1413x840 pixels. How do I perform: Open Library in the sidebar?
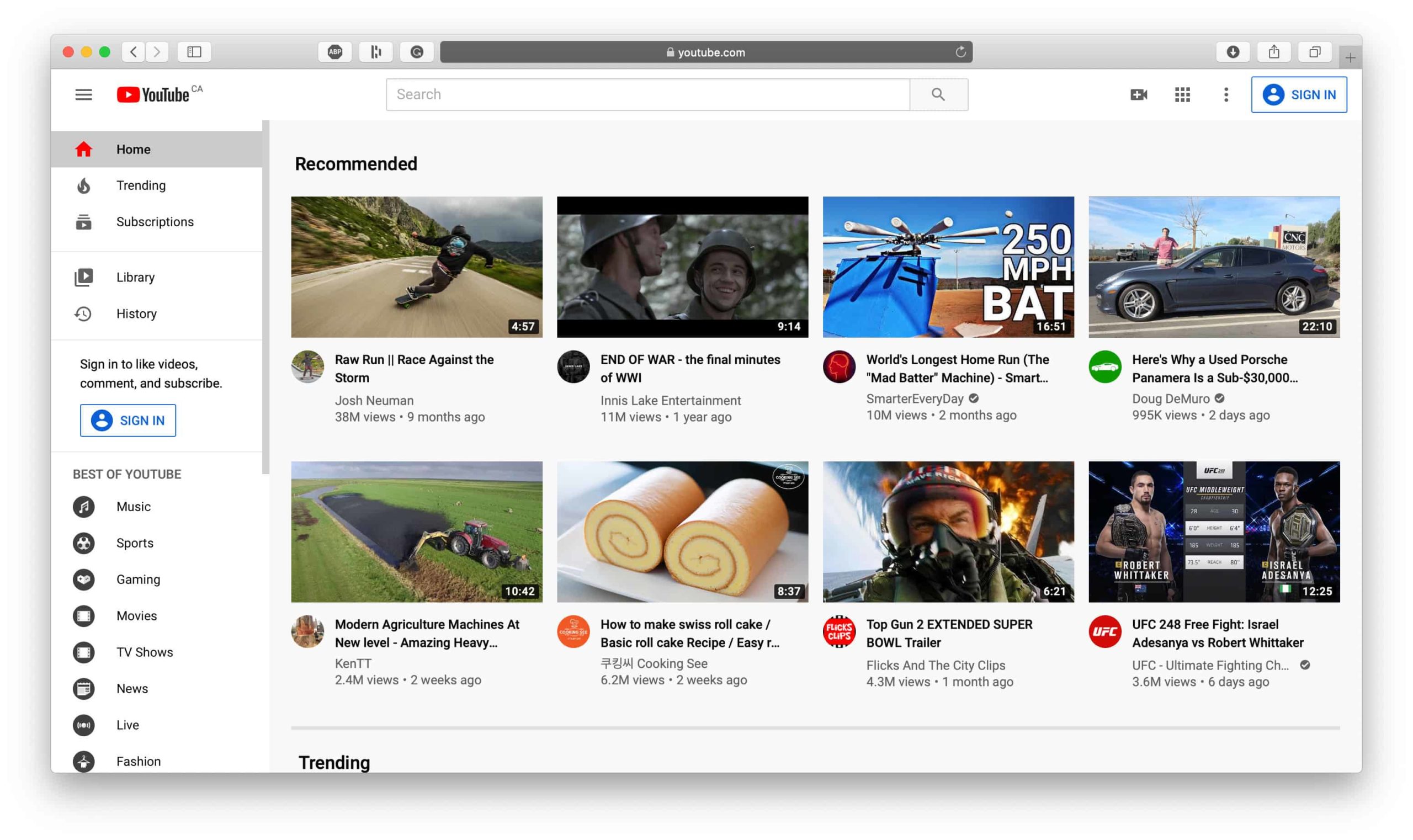(156, 278)
